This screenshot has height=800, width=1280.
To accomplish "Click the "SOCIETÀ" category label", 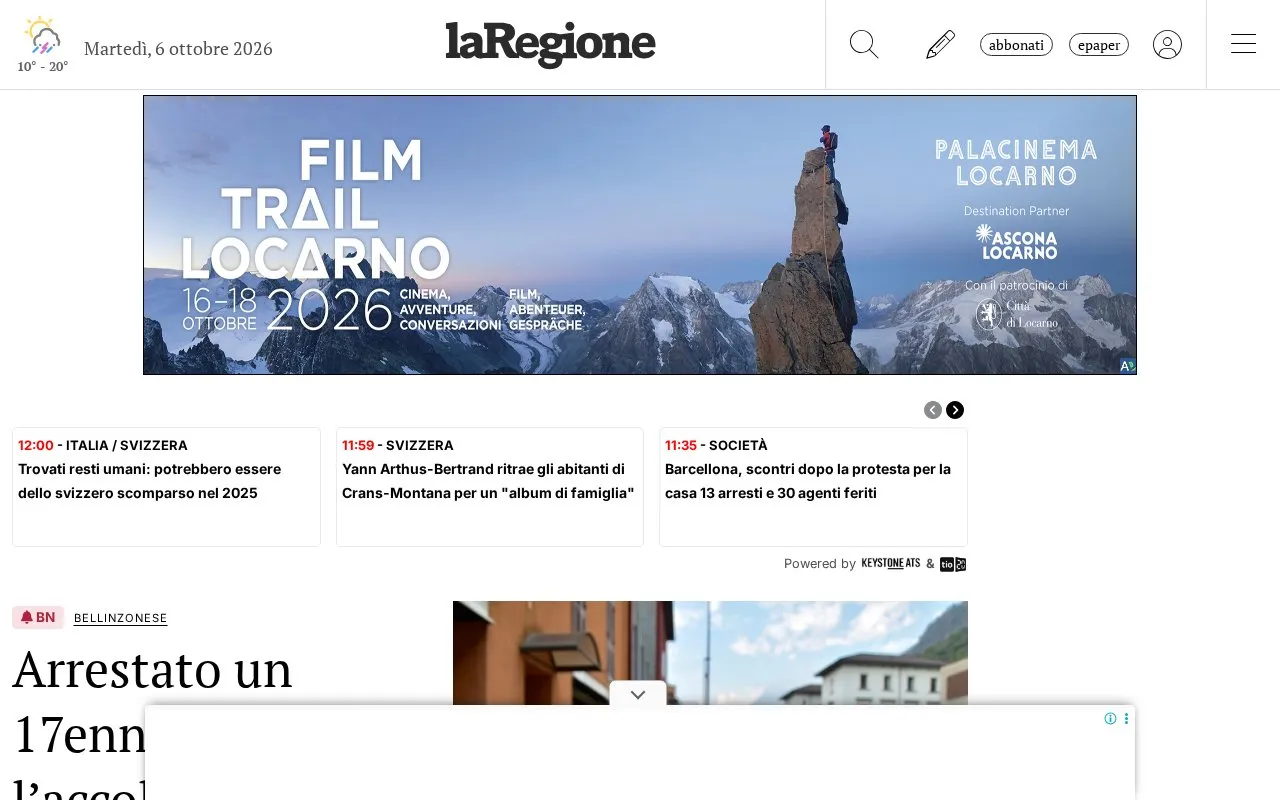I will tap(738, 445).
